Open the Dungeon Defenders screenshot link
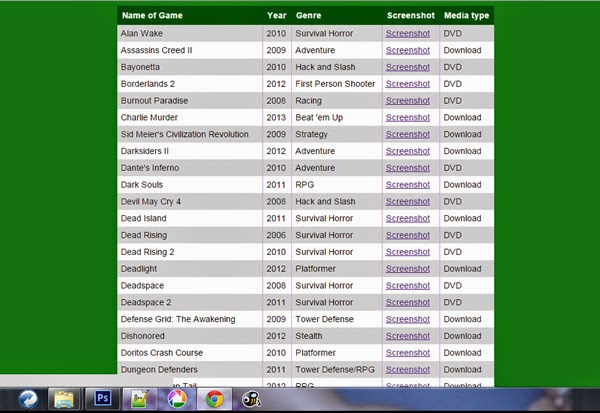 [408, 370]
